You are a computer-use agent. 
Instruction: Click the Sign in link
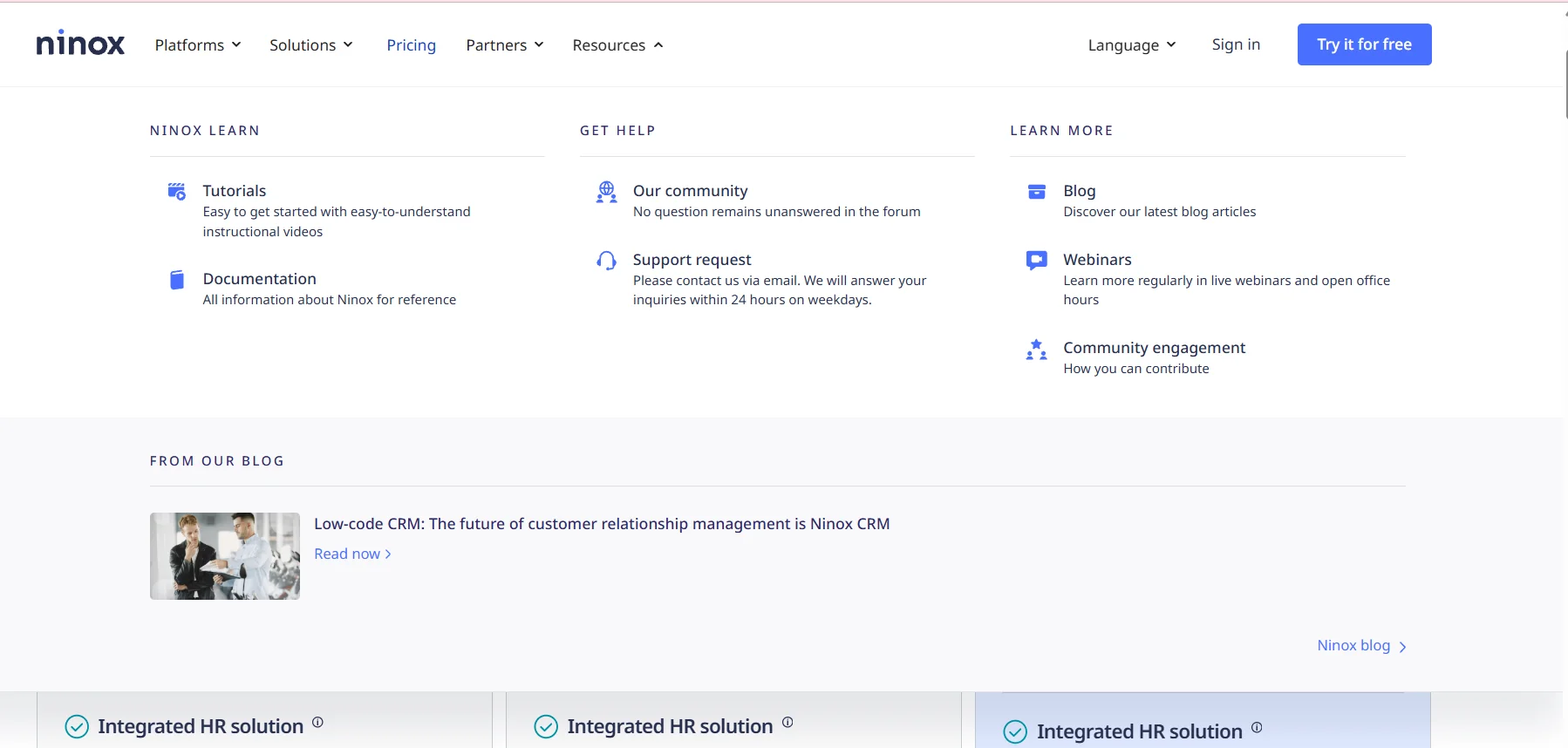[1235, 44]
